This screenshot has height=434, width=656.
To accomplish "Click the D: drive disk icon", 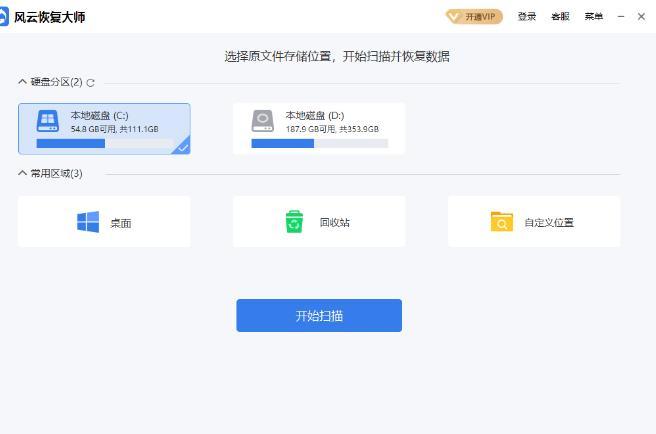I will pyautogui.click(x=263, y=121).
